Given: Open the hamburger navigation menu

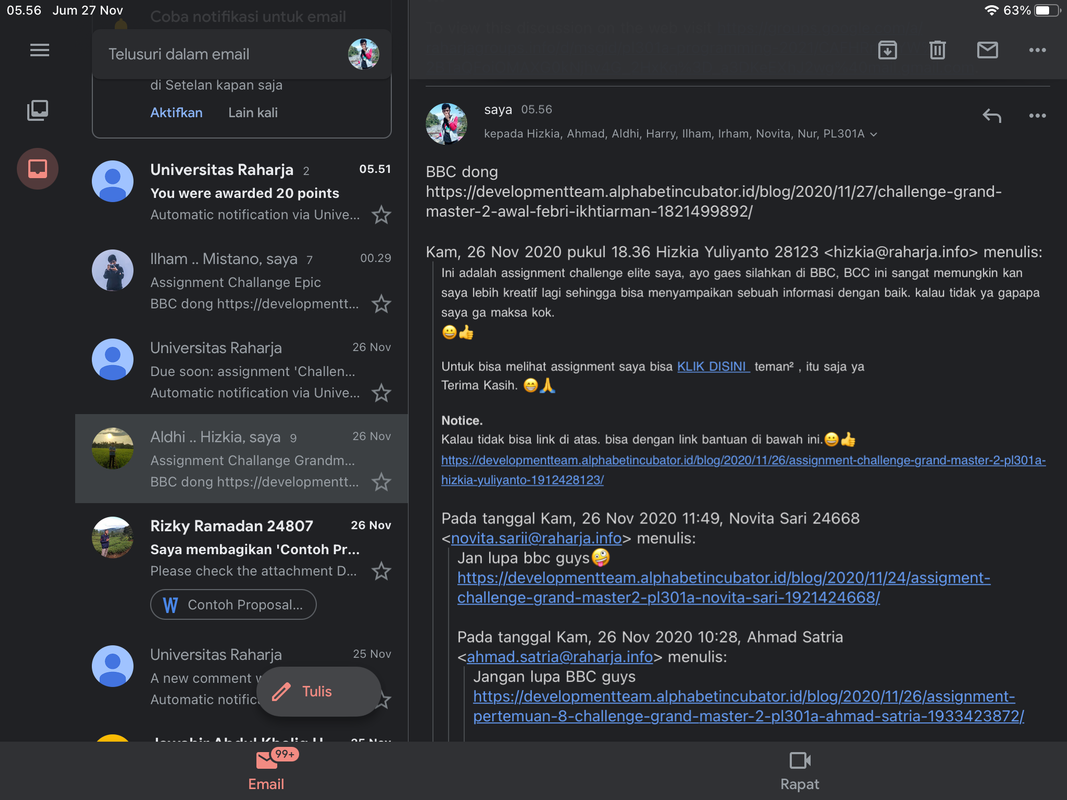Looking at the screenshot, I should coord(39,50).
